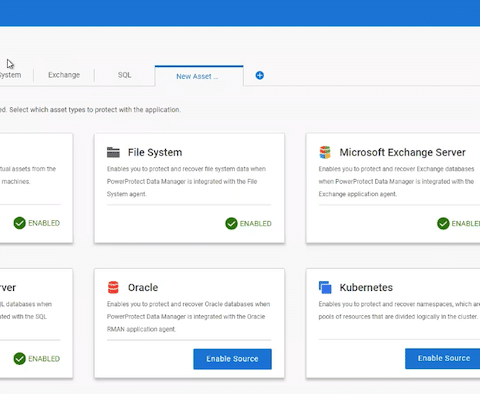
Task: Click the File System description text
Action: [x=186, y=181]
